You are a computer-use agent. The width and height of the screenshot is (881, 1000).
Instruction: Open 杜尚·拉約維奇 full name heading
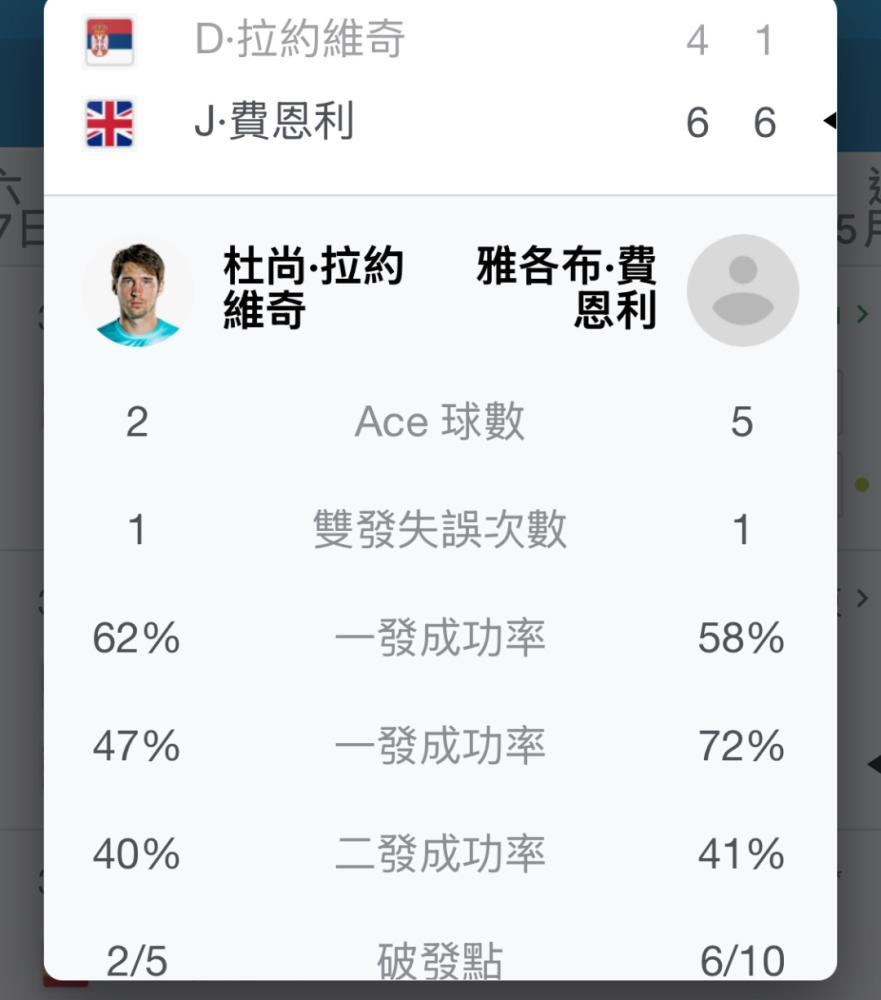coord(313,288)
